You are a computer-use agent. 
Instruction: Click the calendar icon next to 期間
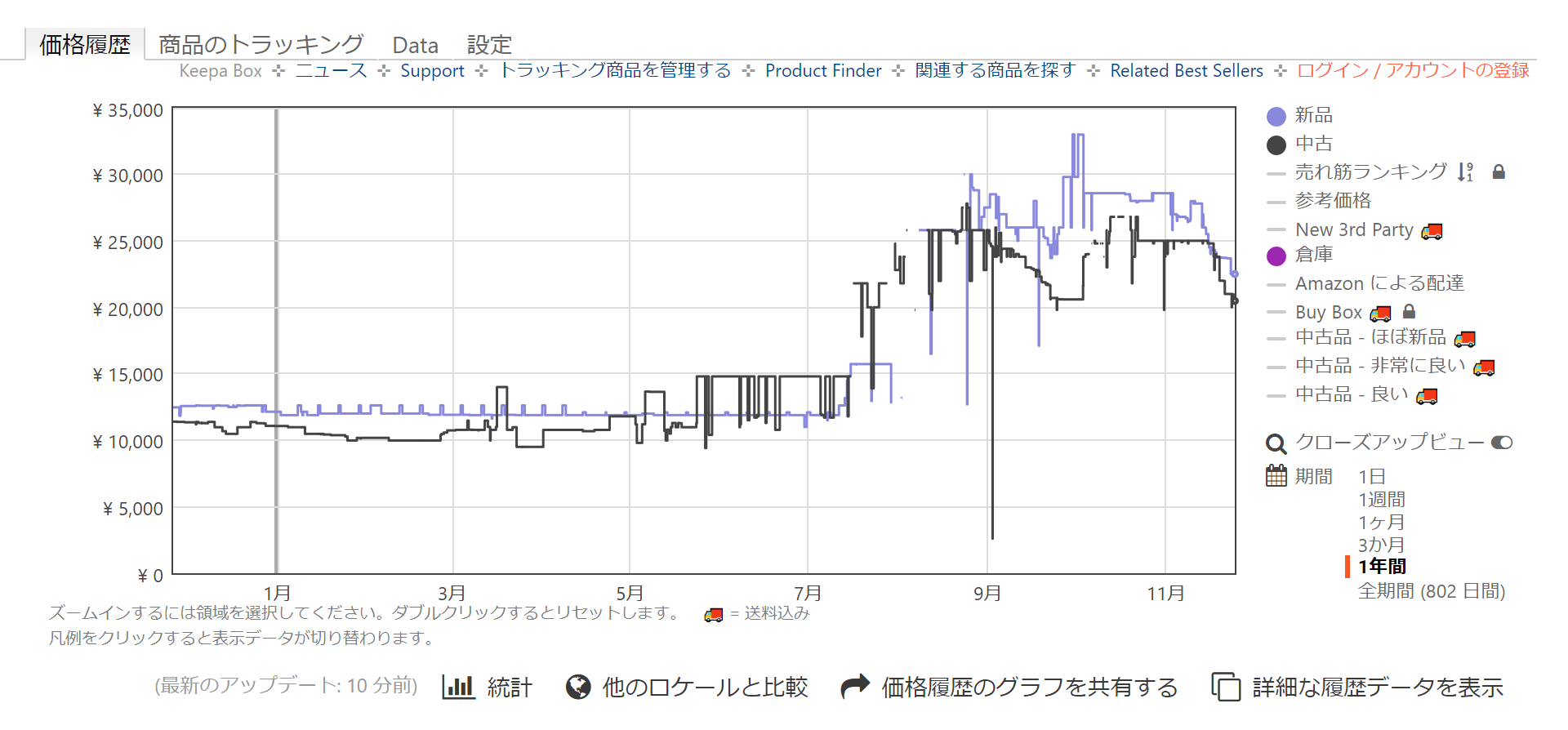point(1276,476)
